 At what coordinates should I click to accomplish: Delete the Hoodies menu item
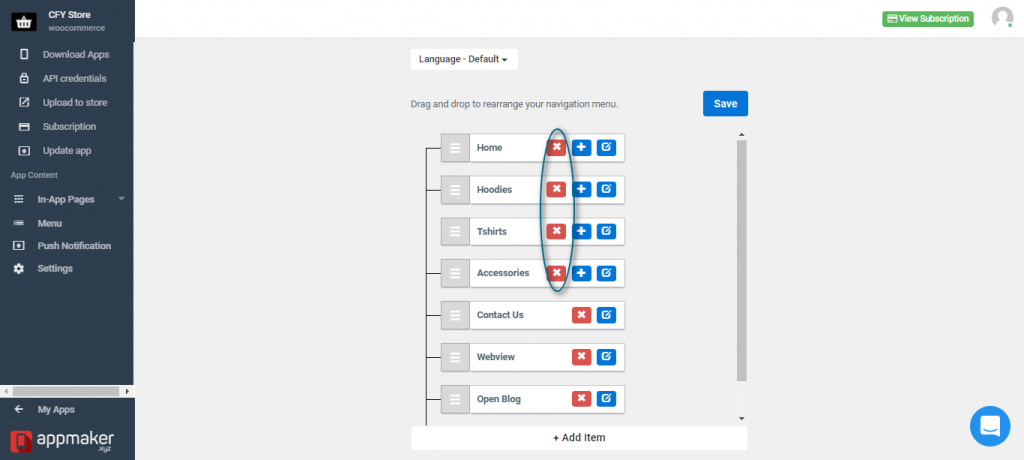[x=556, y=189]
